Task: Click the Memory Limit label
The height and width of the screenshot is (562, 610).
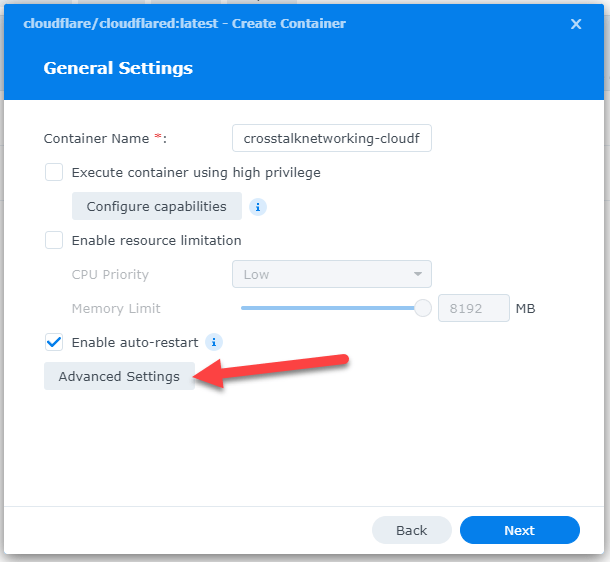Action: [x=116, y=308]
